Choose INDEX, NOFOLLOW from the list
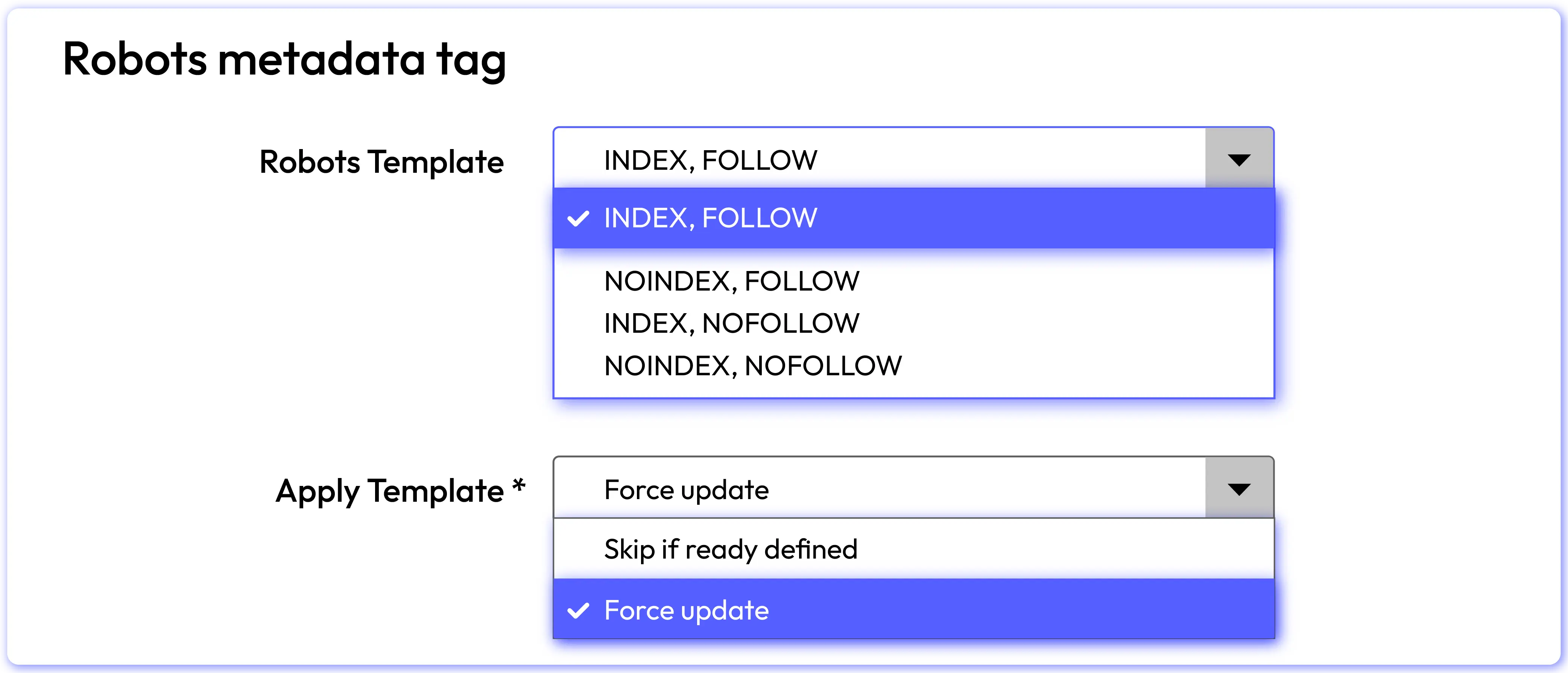 [x=731, y=323]
